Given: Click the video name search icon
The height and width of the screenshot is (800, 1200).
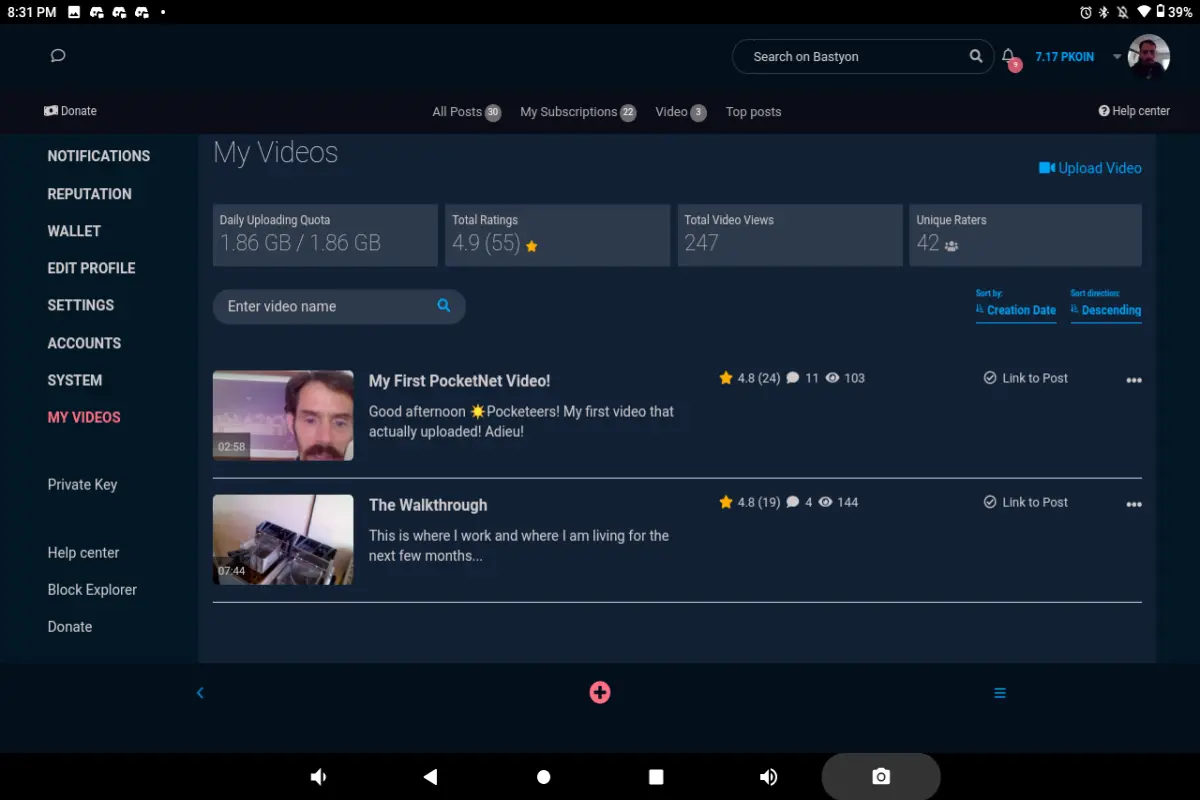Looking at the screenshot, I should pyautogui.click(x=444, y=306).
